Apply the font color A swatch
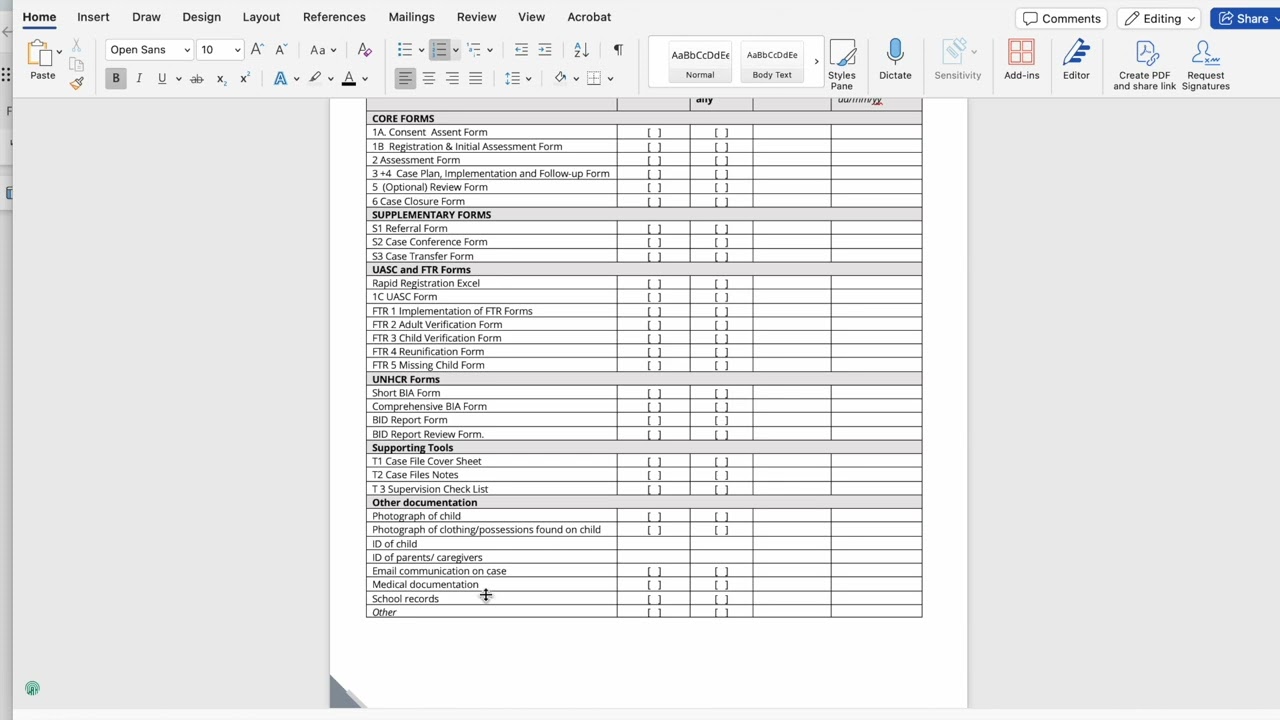 point(349,78)
